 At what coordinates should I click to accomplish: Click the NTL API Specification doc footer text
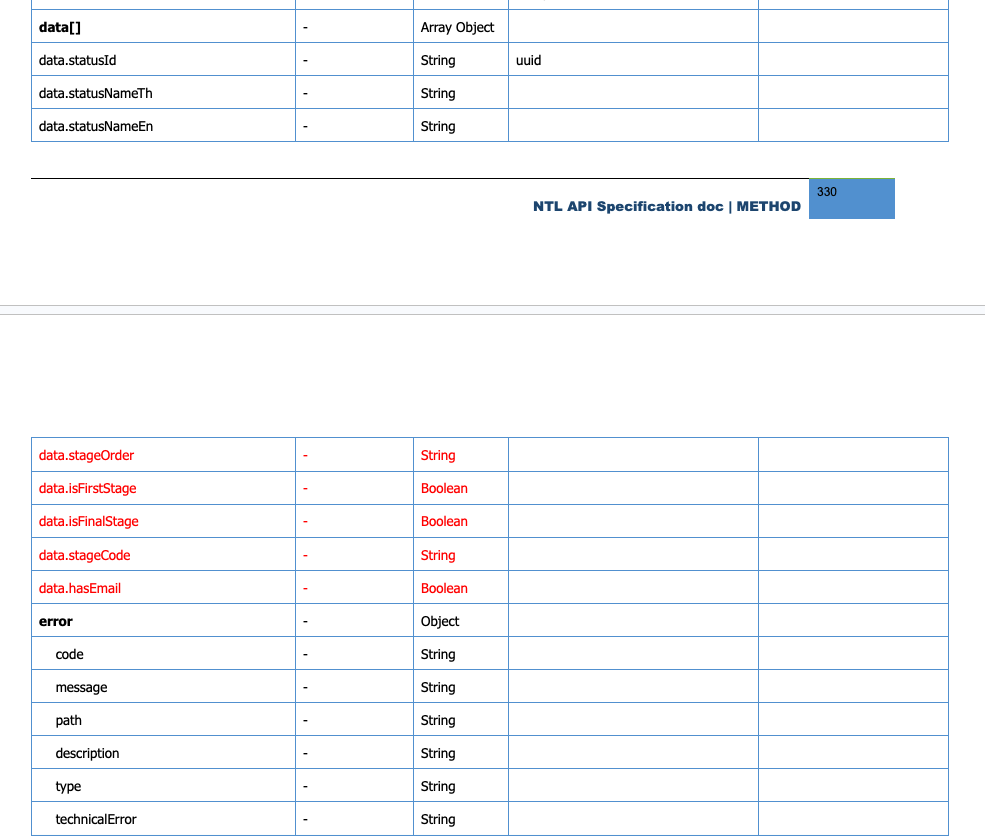[x=666, y=206]
